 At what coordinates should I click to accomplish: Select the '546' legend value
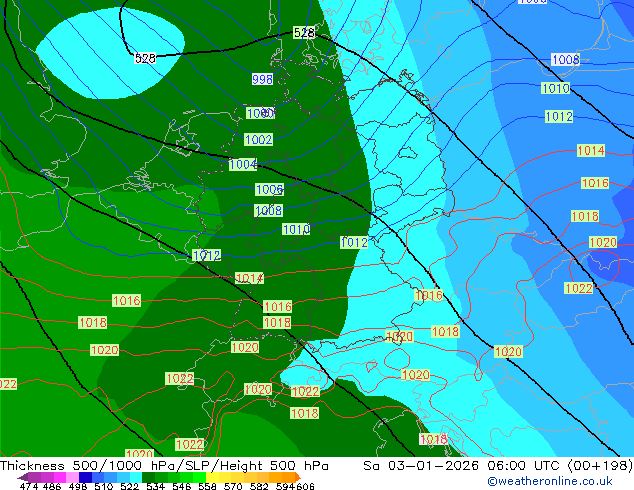[182, 486]
